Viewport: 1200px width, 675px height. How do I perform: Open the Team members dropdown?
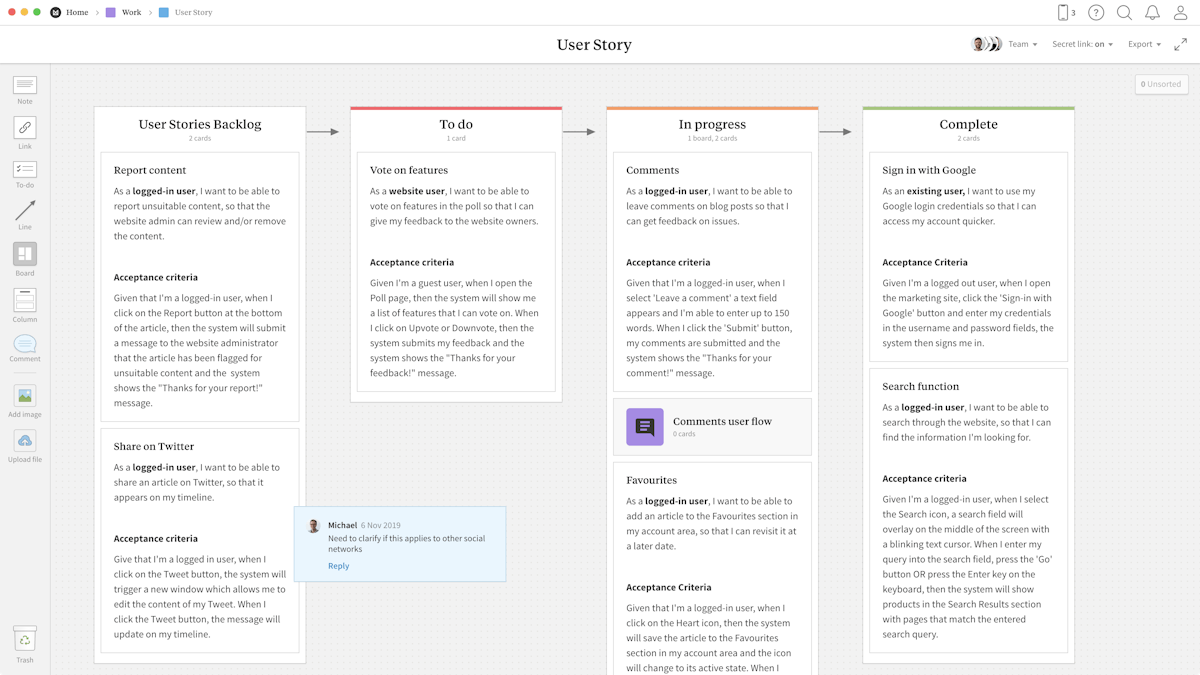[1022, 44]
